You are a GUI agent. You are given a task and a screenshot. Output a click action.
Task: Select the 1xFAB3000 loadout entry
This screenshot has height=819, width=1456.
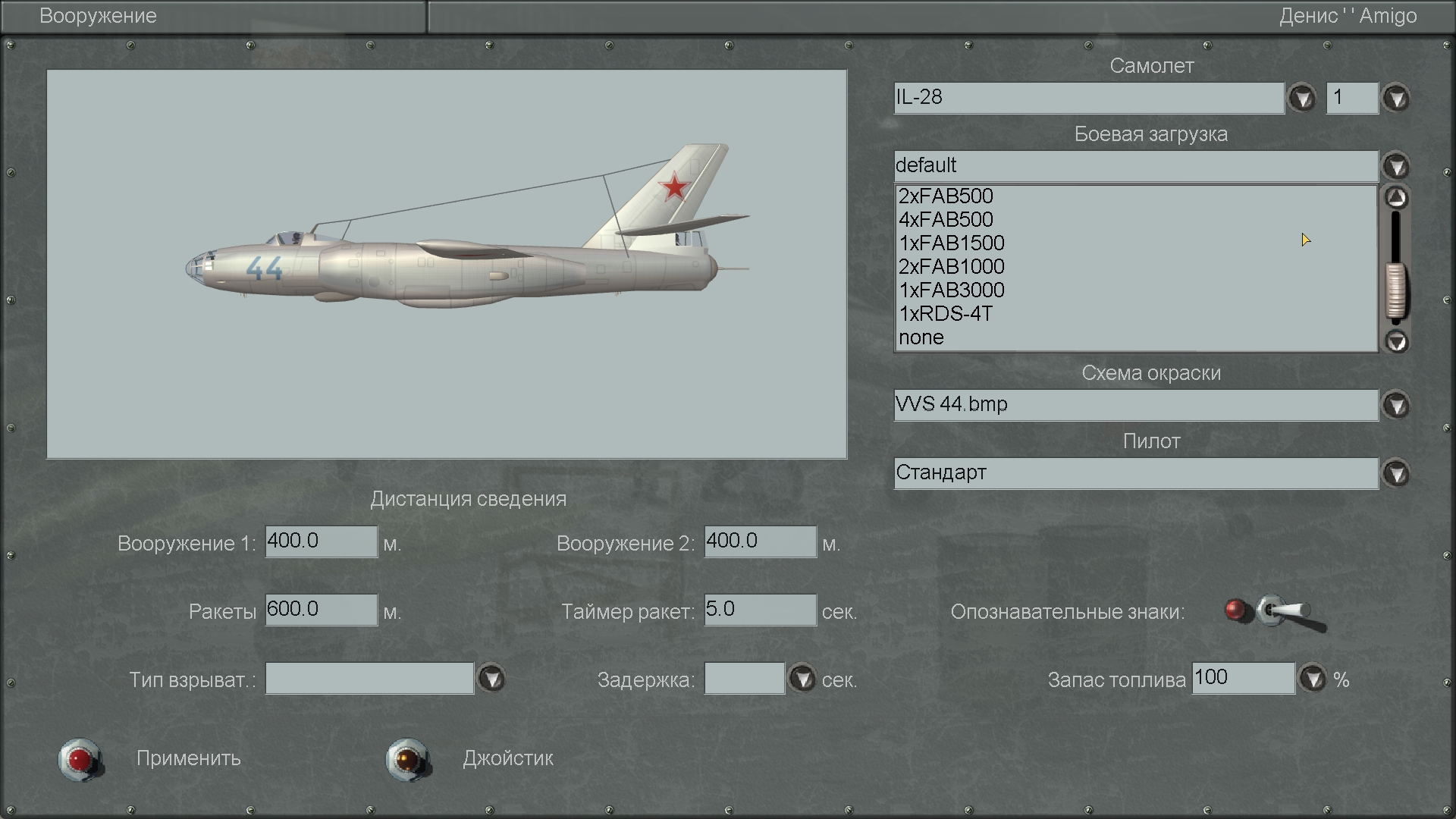[x=951, y=290]
